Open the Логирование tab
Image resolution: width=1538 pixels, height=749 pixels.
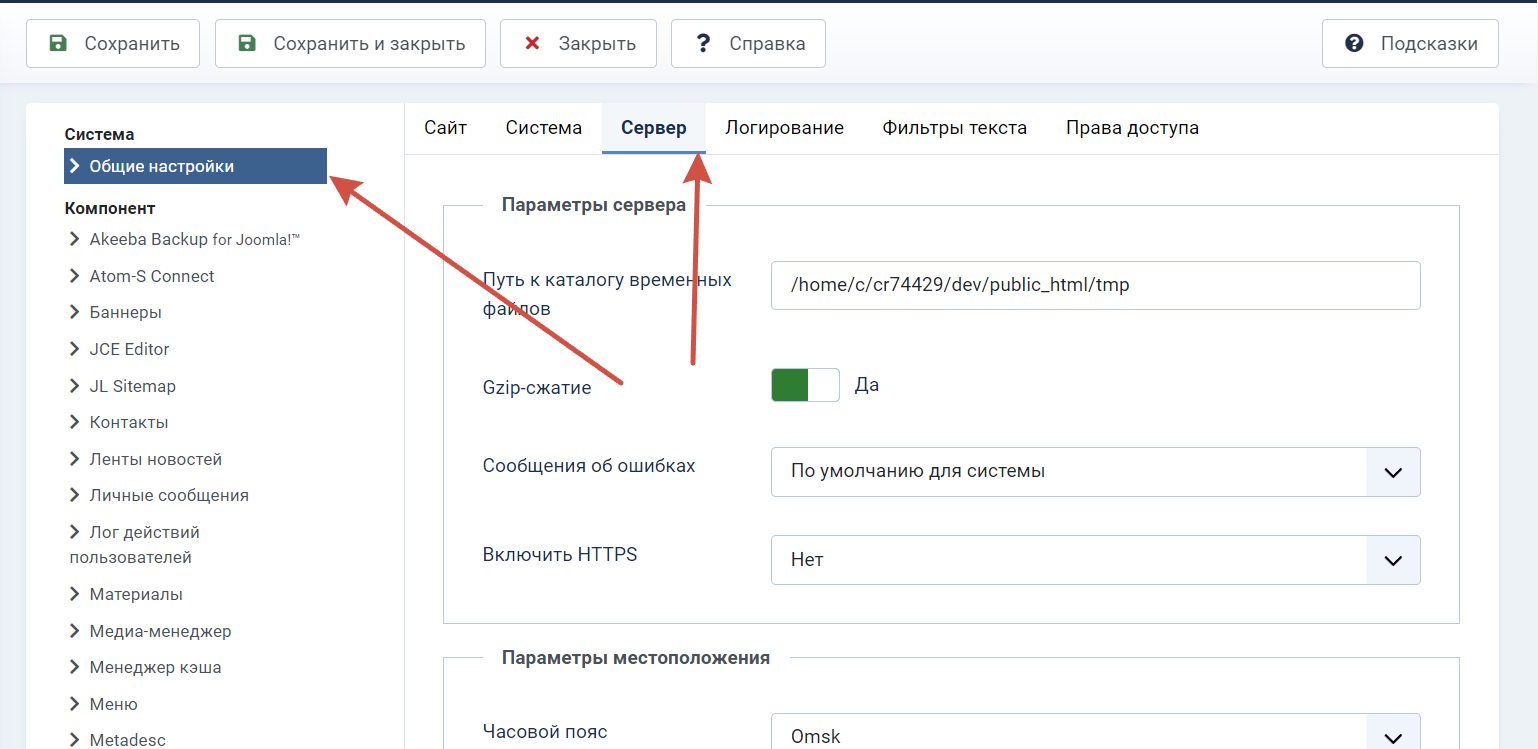coord(785,128)
